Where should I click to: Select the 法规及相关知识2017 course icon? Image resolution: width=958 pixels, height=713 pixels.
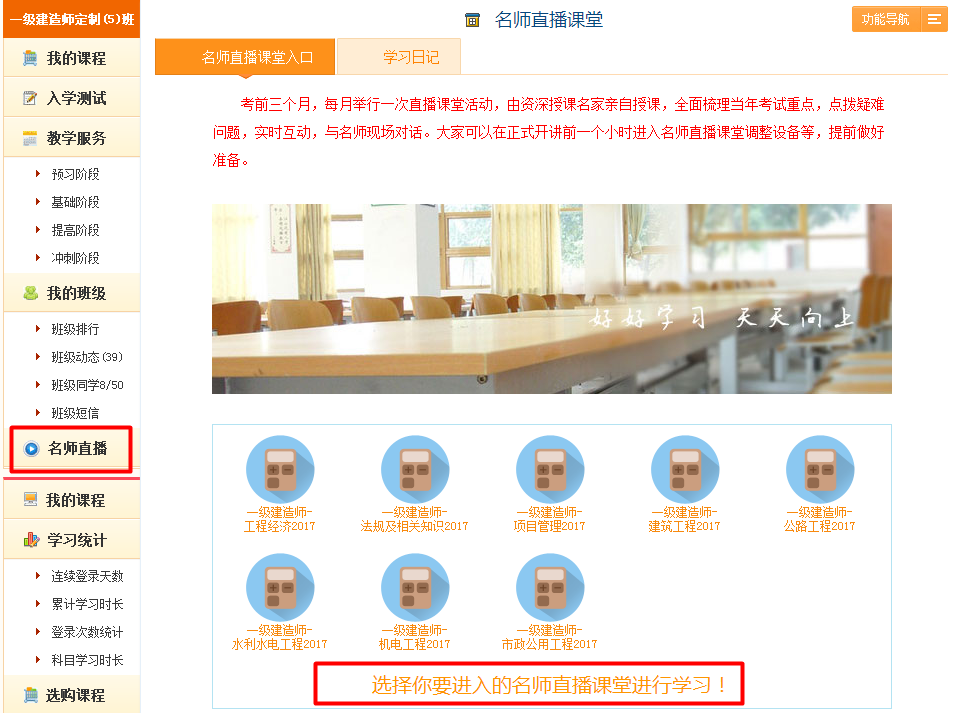415,468
